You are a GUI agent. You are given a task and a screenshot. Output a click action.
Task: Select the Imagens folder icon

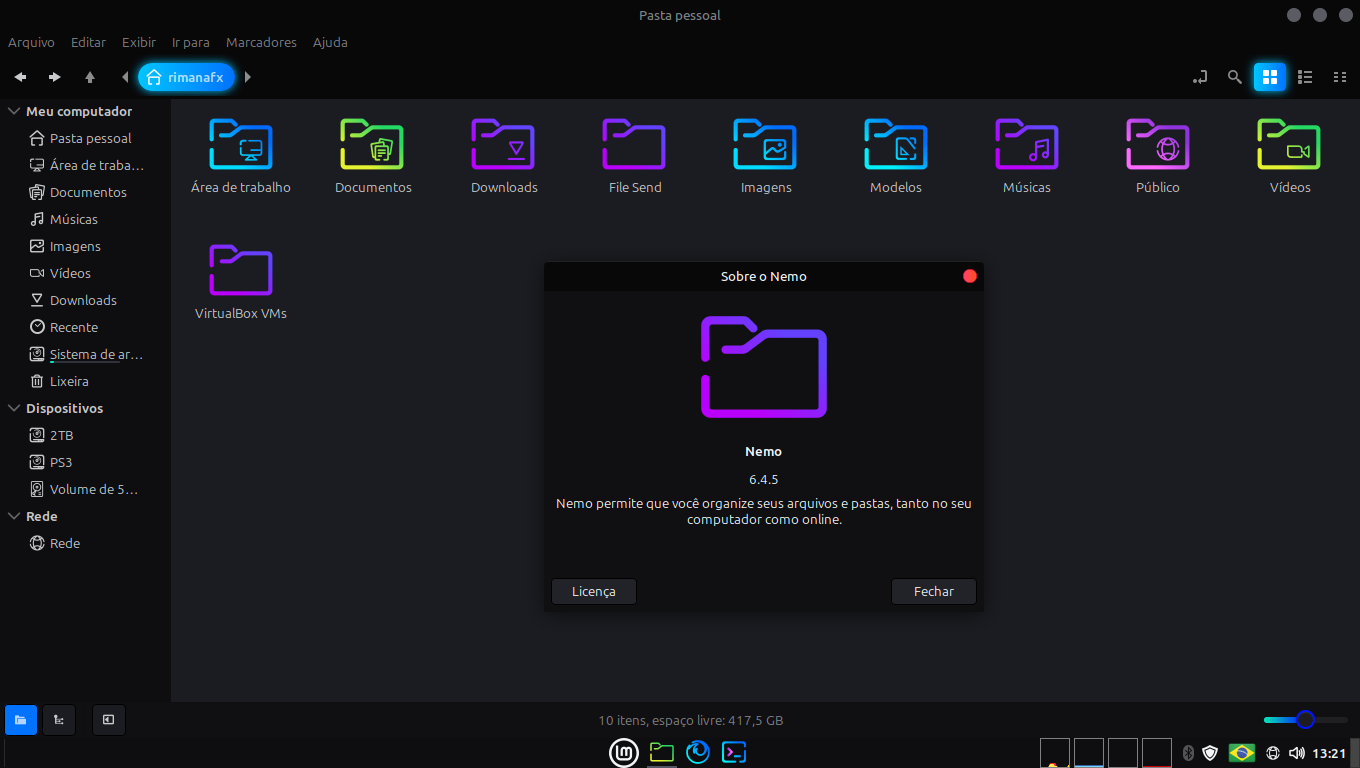[x=765, y=145]
